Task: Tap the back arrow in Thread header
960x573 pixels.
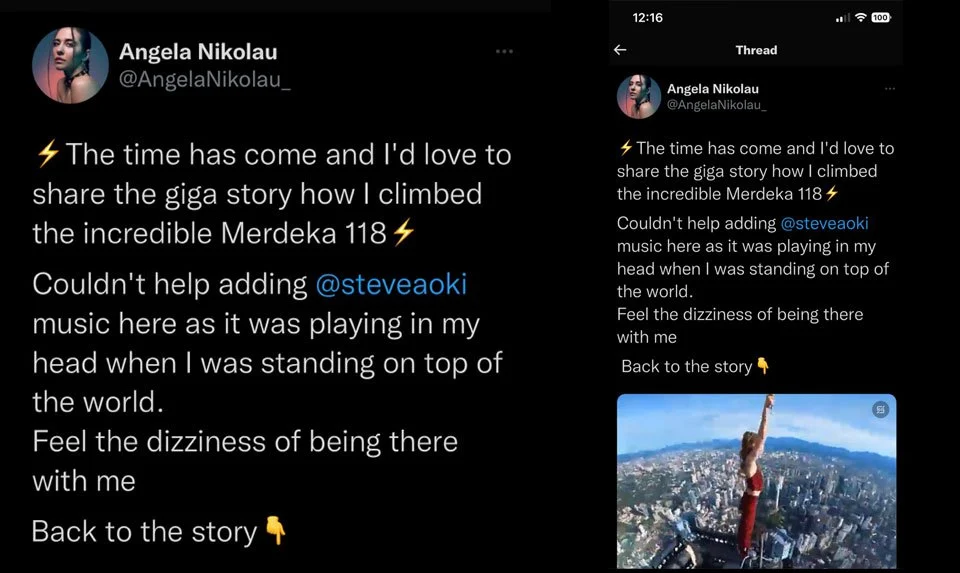Action: point(620,50)
